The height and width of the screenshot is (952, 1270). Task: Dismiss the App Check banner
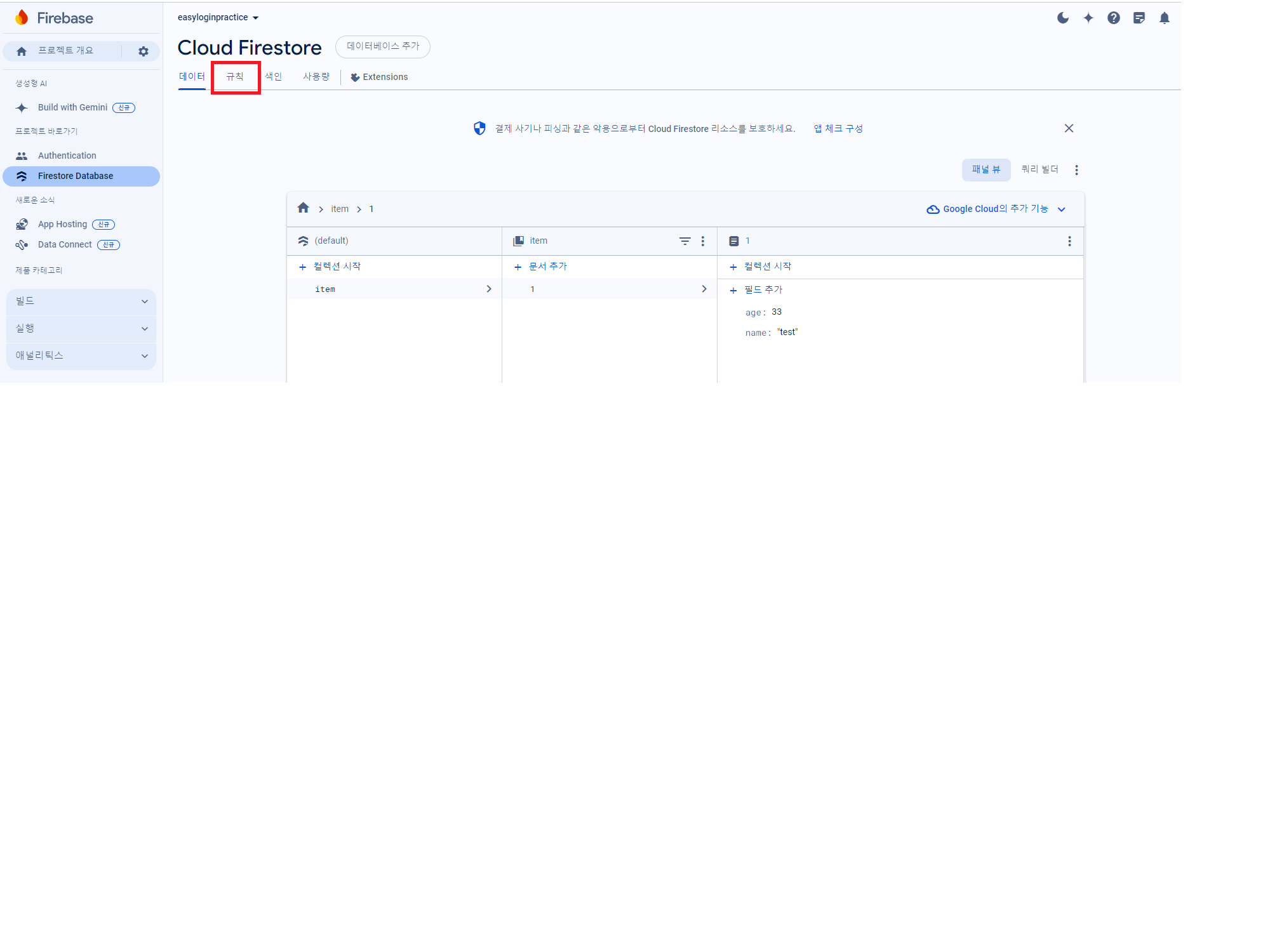coord(1069,128)
